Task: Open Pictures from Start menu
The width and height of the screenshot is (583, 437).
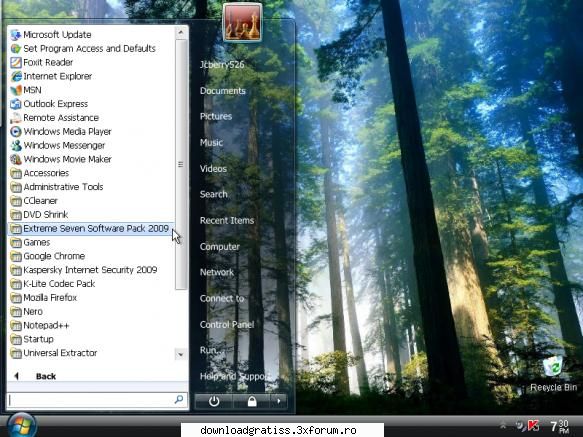Action: [216, 116]
